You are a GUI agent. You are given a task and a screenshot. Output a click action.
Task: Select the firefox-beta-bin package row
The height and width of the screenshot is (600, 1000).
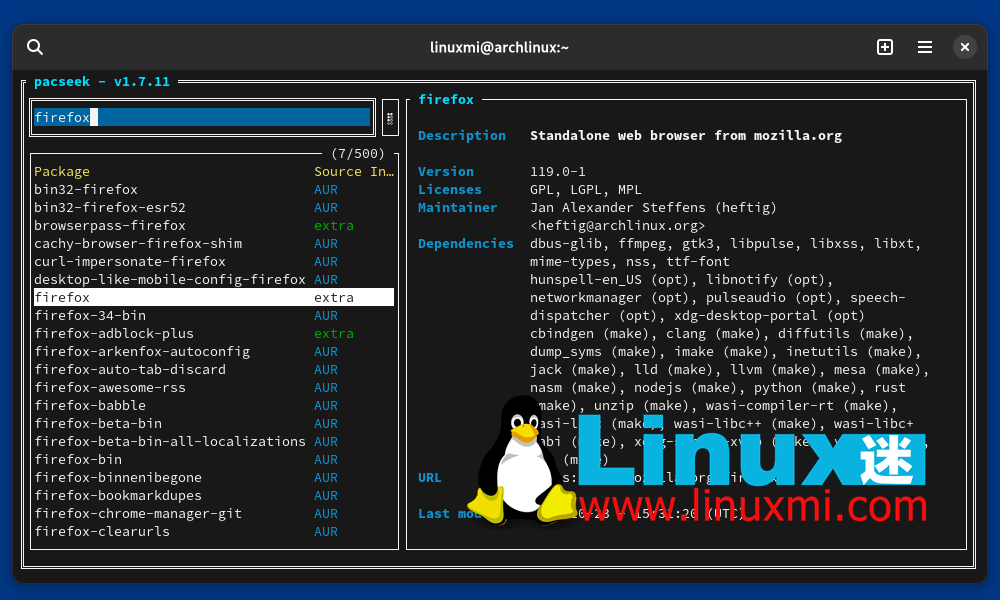pyautogui.click(x=214, y=423)
